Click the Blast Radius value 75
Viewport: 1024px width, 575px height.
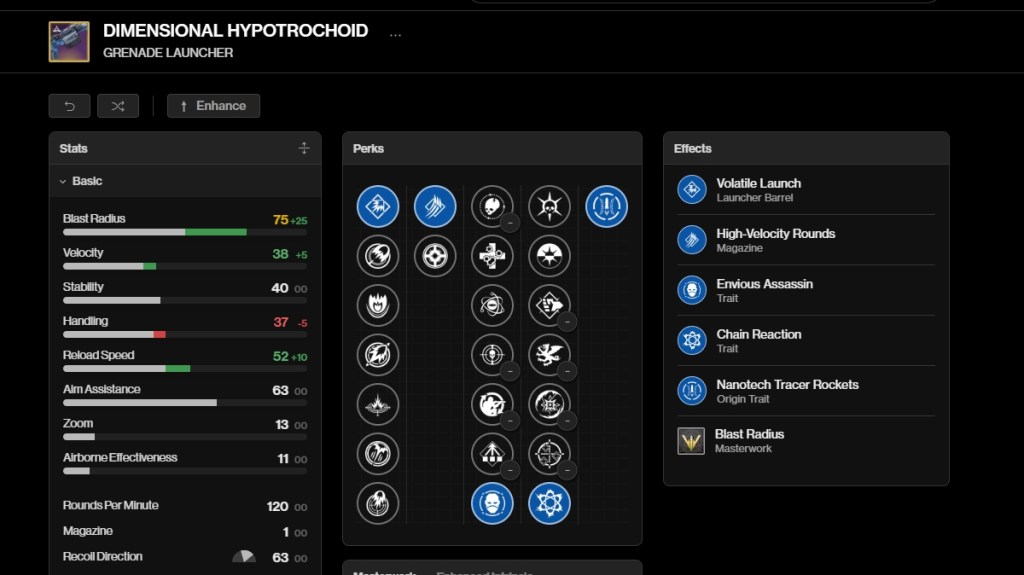280,220
